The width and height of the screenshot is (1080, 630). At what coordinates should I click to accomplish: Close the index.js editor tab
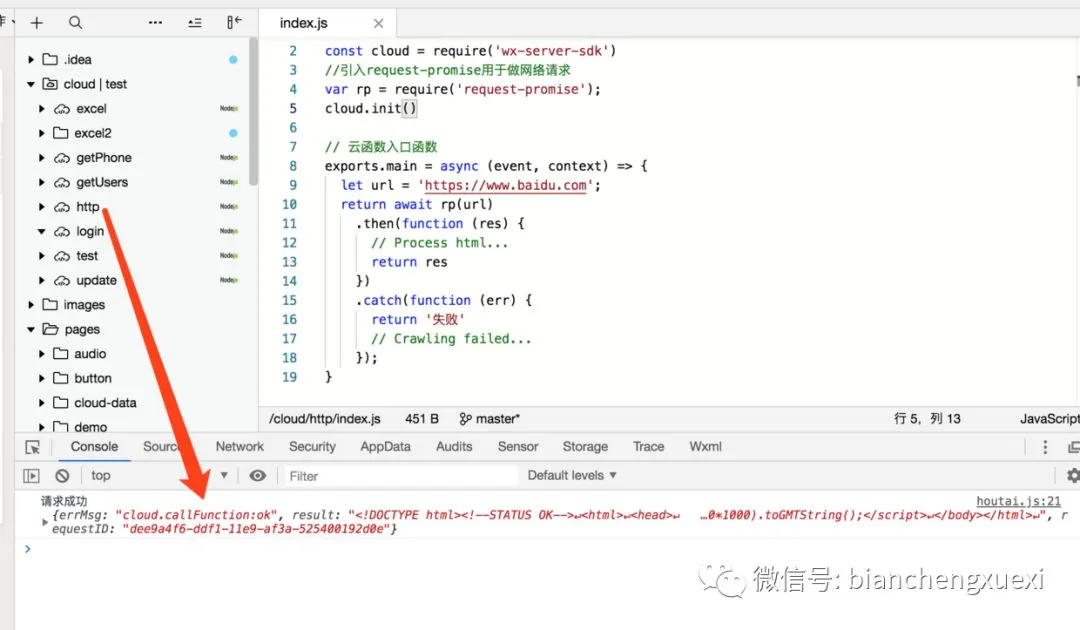pos(378,23)
